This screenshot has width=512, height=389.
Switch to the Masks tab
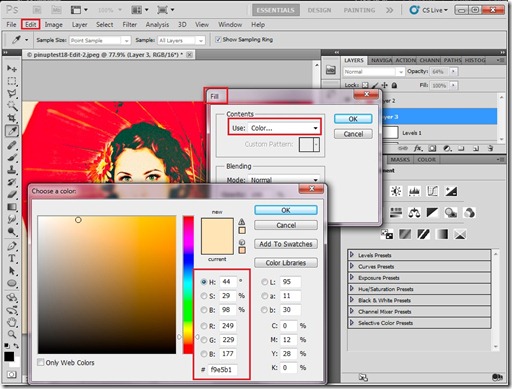click(400, 160)
